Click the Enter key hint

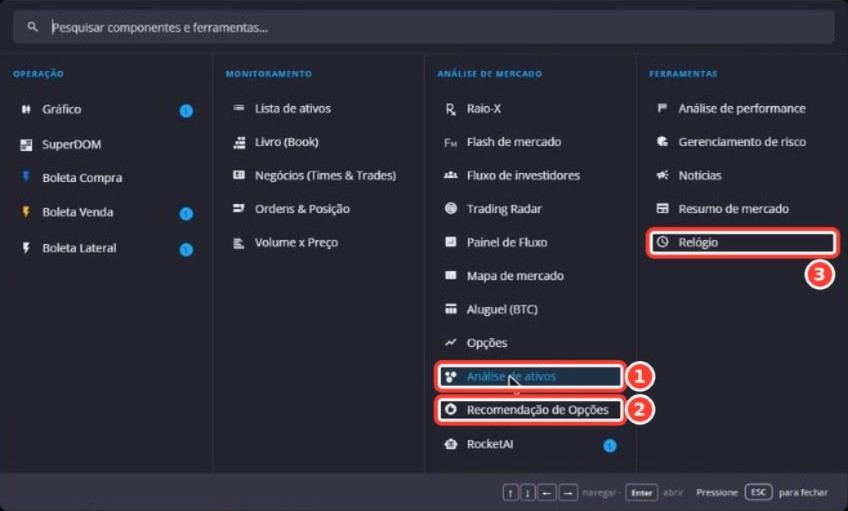(642, 493)
